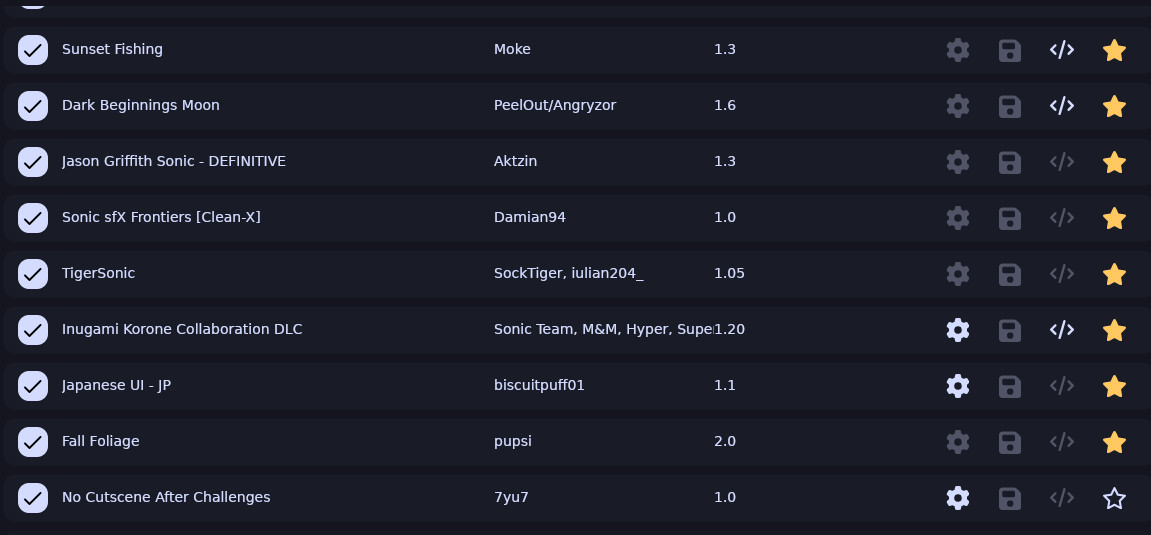The image size is (1151, 535).
Task: Disable the TigerSonic mod checkbox
Action: coord(33,273)
